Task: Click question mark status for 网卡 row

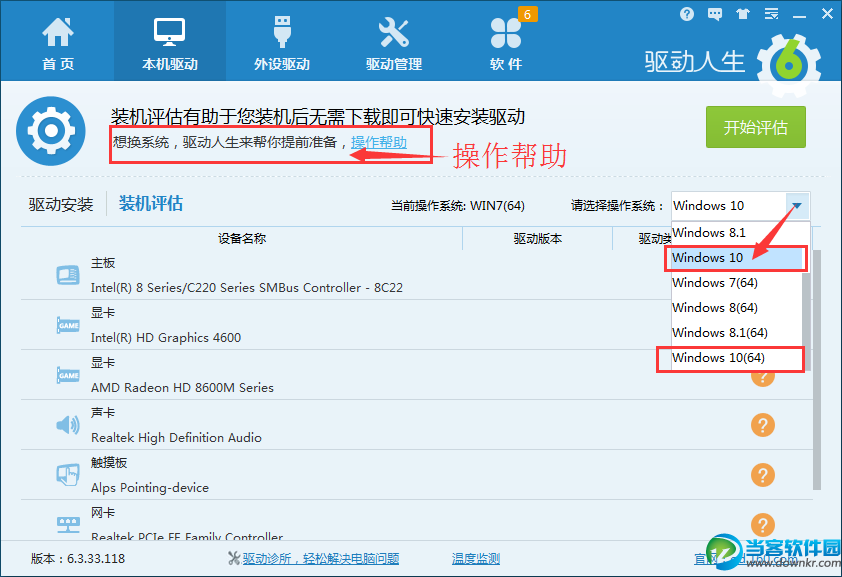Action: coord(763,525)
